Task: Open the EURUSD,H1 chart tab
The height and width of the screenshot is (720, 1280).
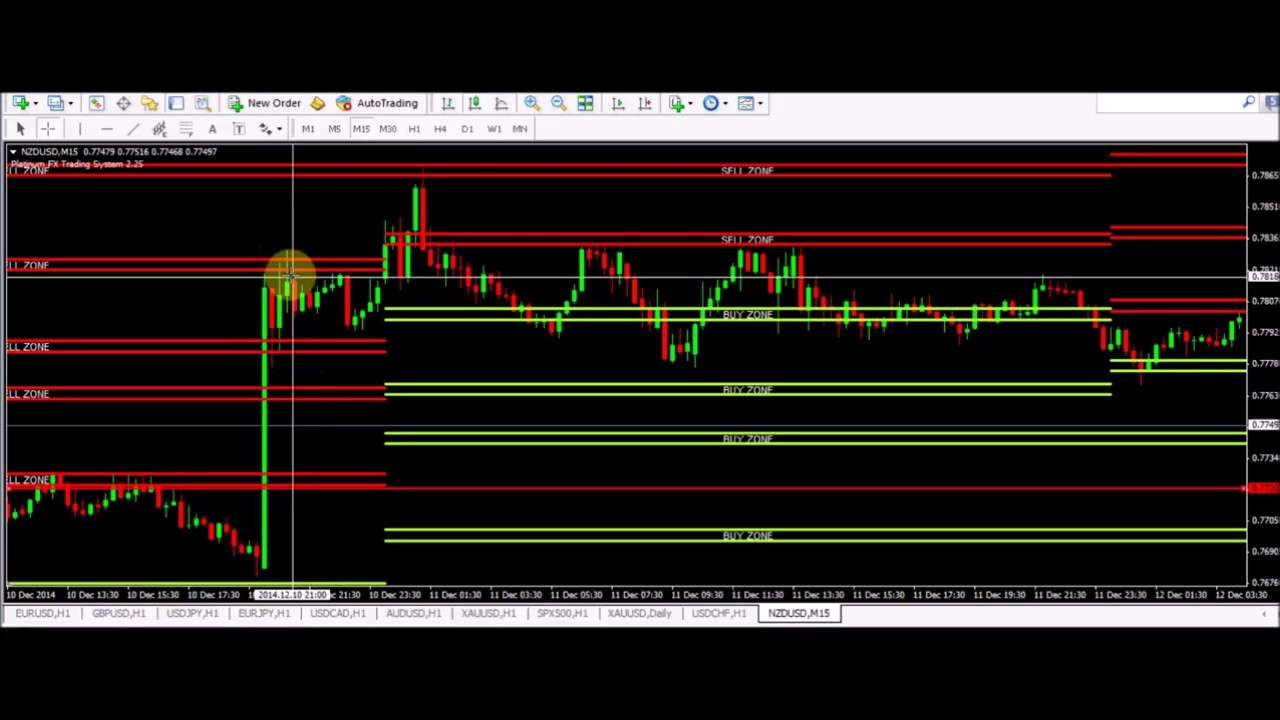Action: click(43, 613)
